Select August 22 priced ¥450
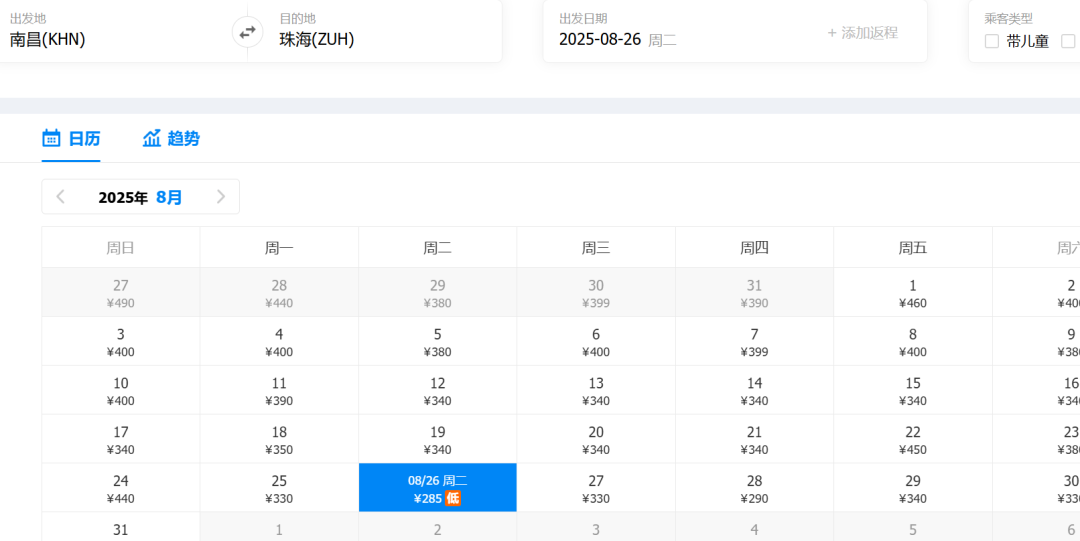 (913, 440)
